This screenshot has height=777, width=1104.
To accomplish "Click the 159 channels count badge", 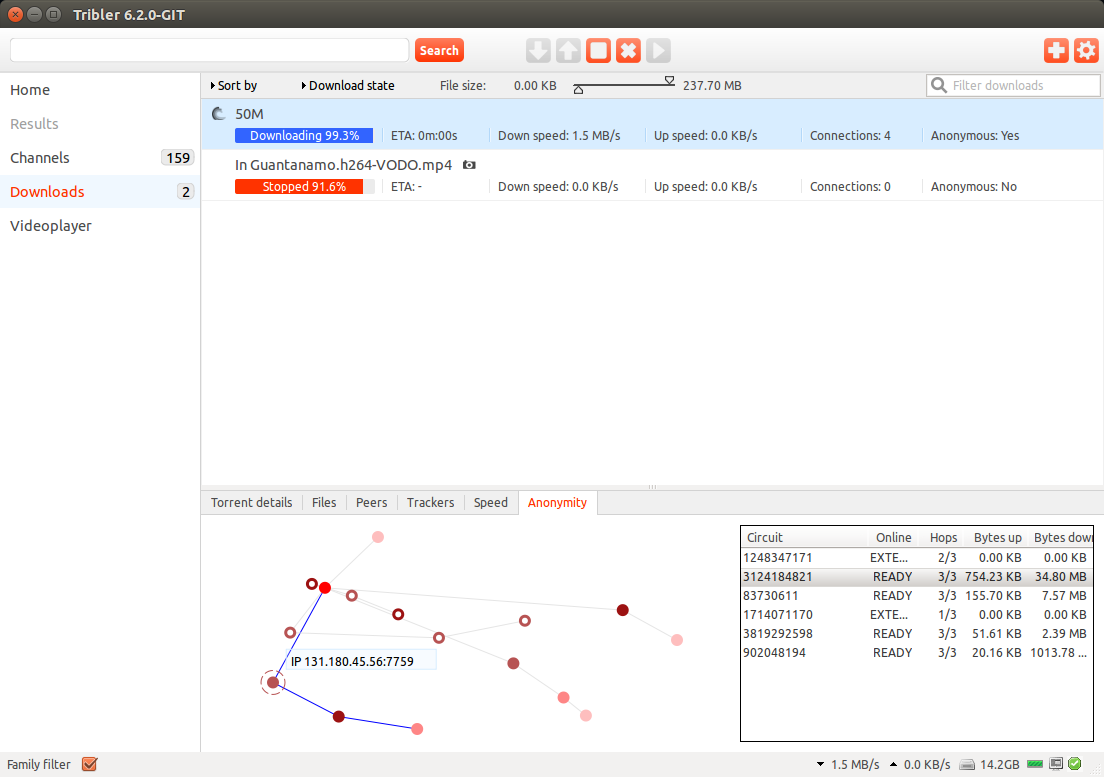I will tap(177, 158).
